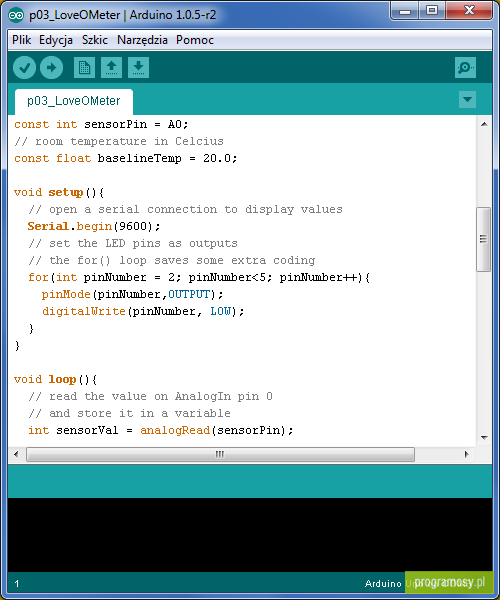Click the Verify (checkmark) button
Screen dimensions: 500x600
[x=24, y=68]
